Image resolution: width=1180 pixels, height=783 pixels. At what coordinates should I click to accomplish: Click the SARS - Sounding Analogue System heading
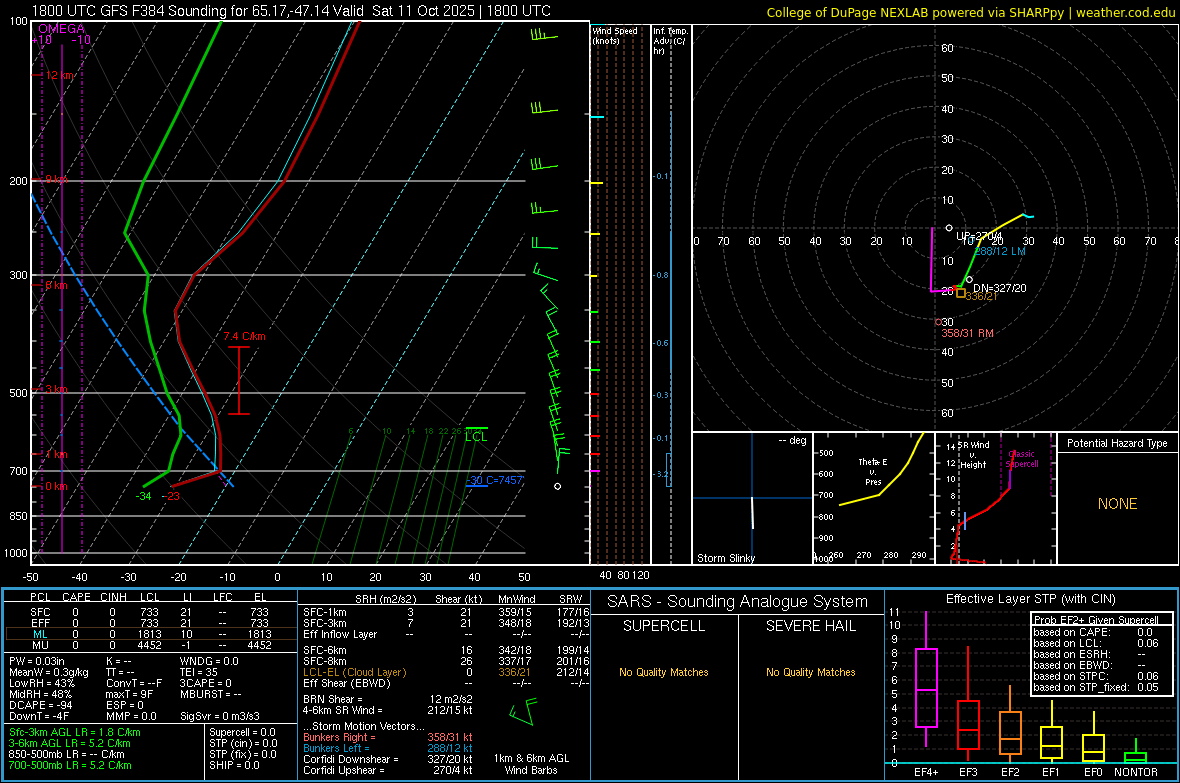(x=738, y=602)
